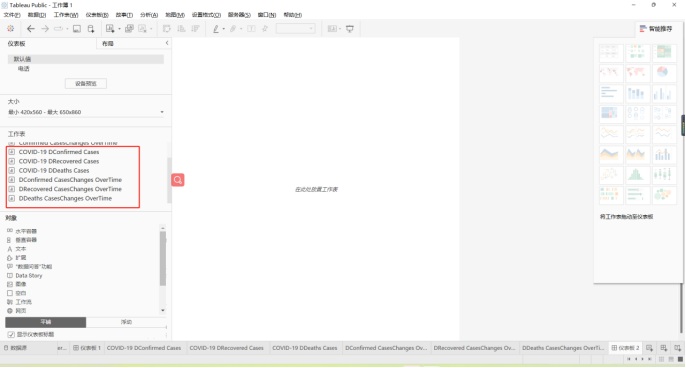This screenshot has height=368, width=686.
Task: Select DConfirmed CasesChanges OverTime in sheets list
Action: point(70,180)
